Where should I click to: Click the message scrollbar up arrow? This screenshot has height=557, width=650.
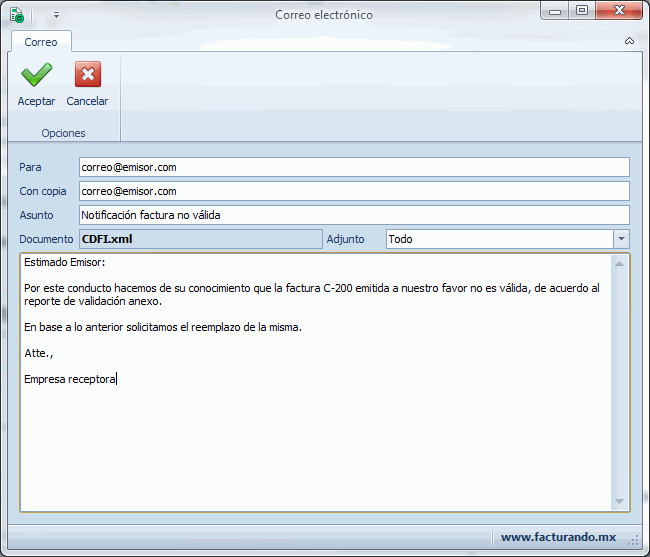[x=620, y=263]
